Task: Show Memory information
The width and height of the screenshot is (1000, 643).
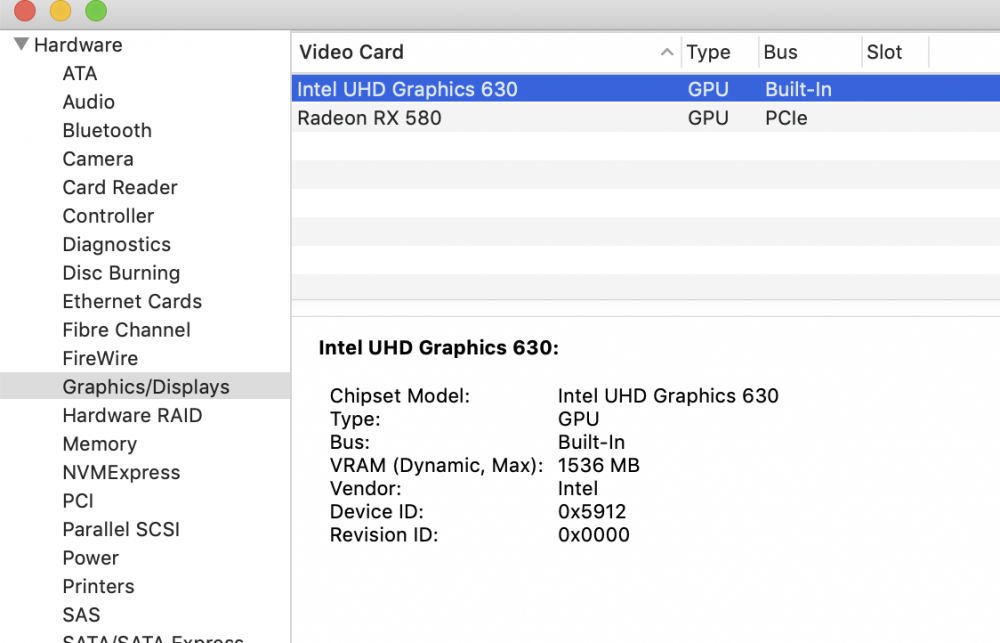Action: pos(99,444)
